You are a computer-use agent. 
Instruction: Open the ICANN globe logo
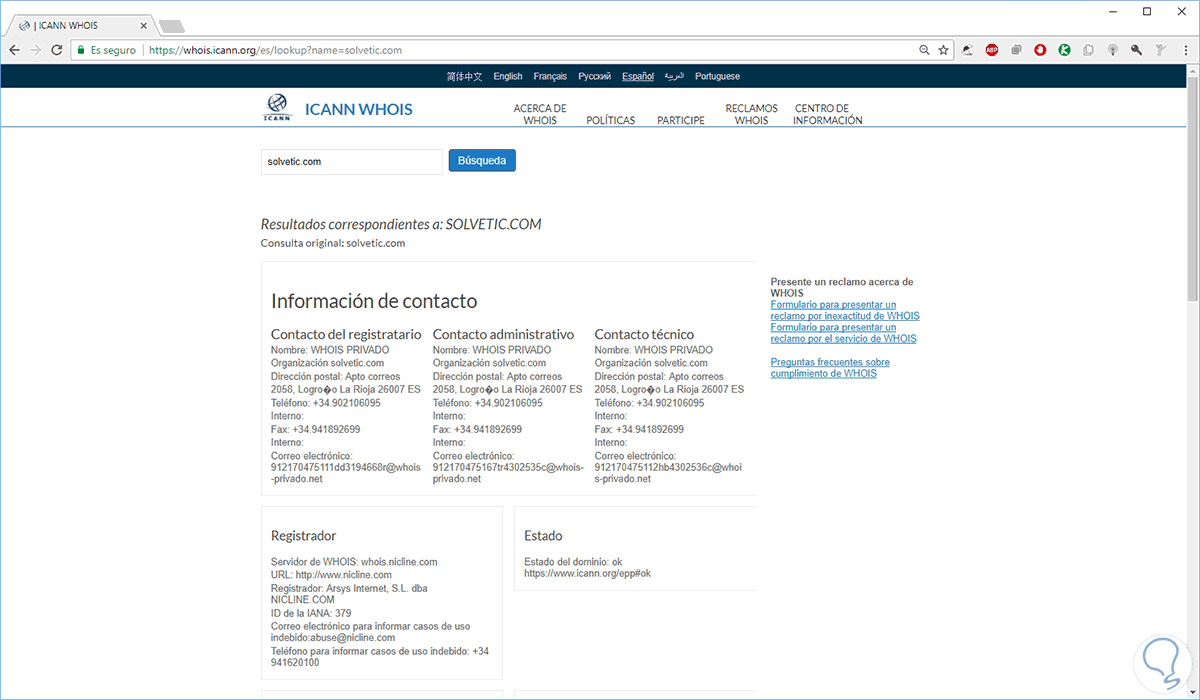[x=277, y=108]
